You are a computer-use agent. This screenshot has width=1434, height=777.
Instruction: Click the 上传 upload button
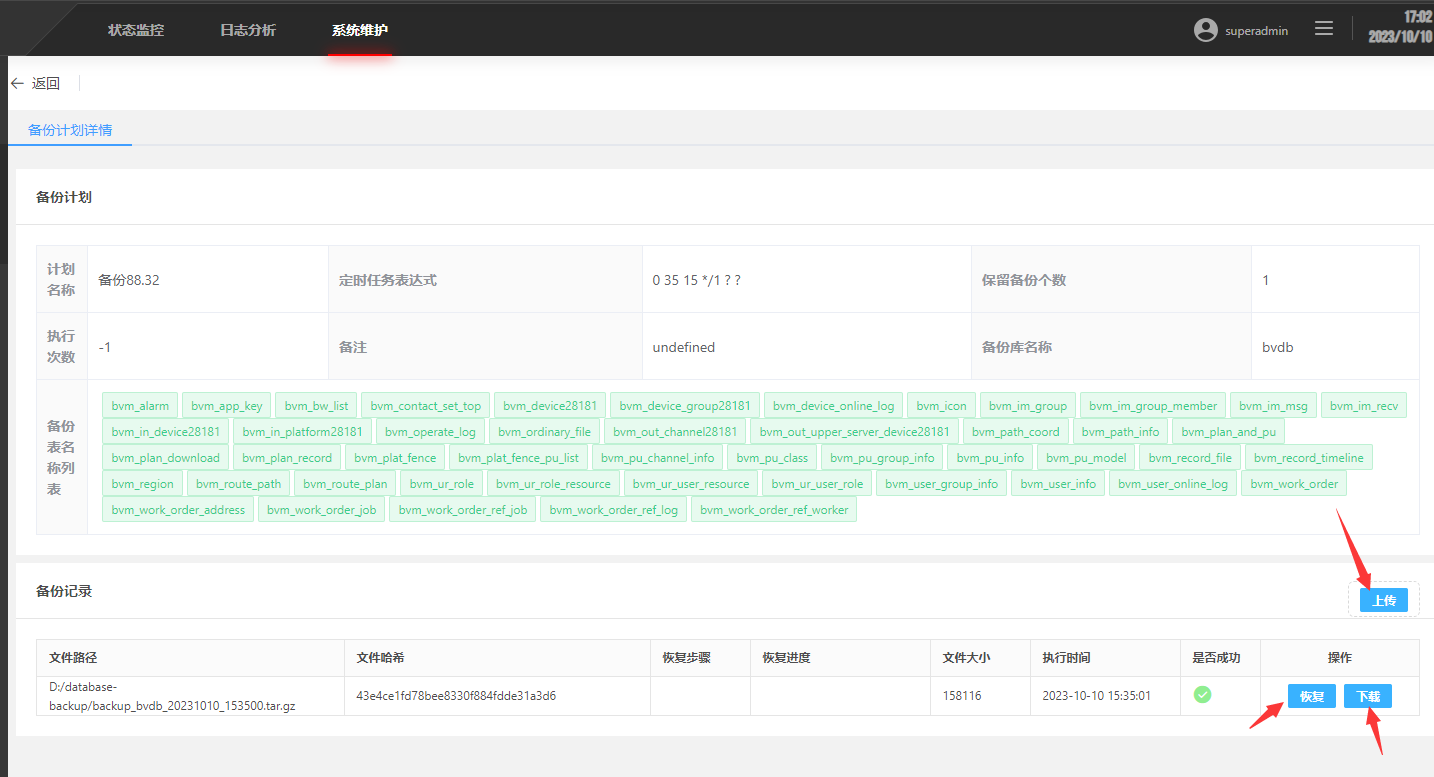coord(1384,600)
